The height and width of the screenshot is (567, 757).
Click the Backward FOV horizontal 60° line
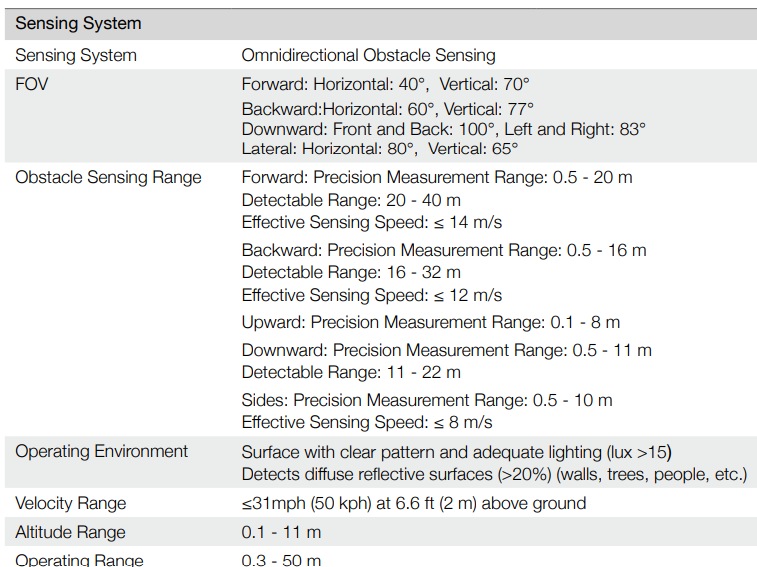[x=387, y=108]
